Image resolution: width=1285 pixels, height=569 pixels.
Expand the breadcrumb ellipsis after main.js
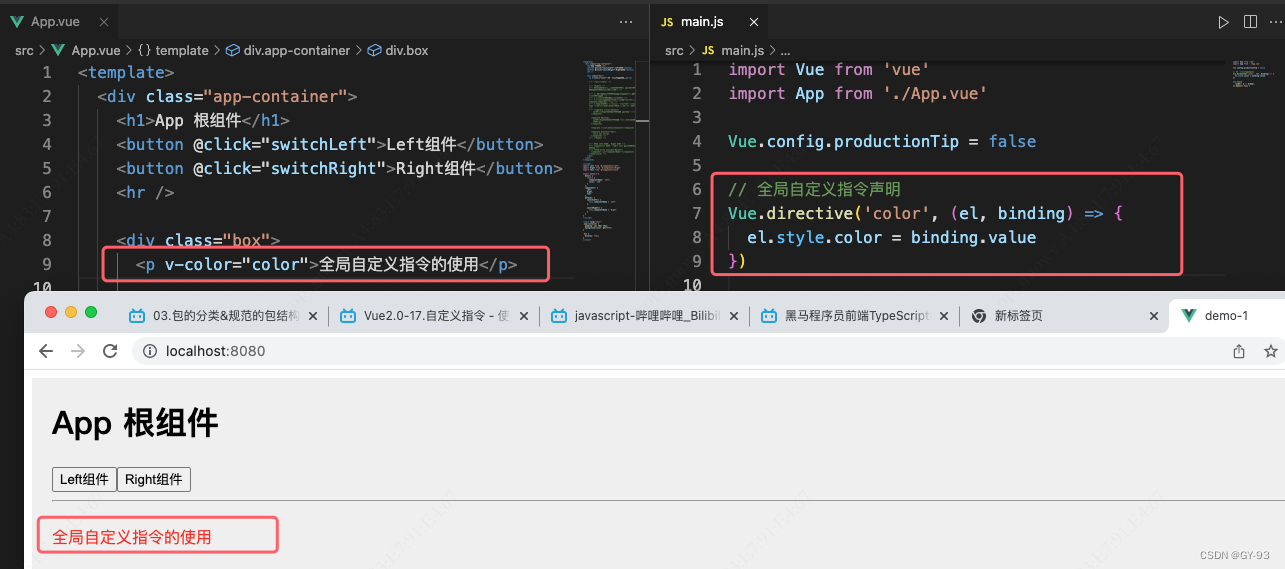click(785, 50)
